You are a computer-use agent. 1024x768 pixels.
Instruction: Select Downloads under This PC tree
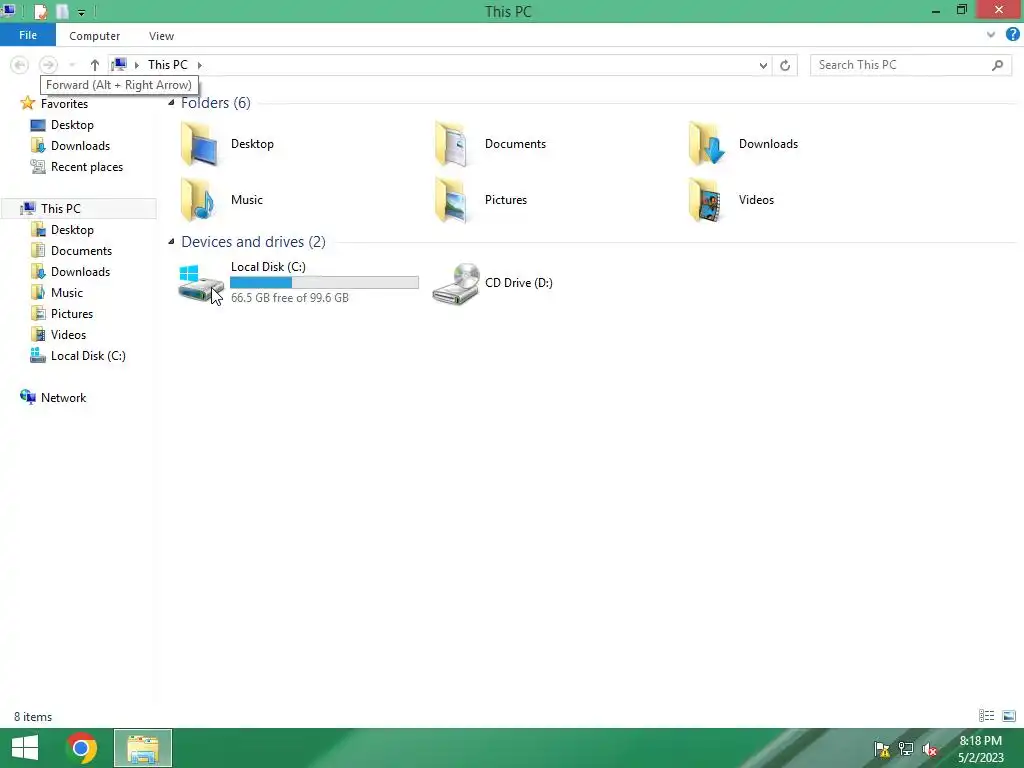(x=80, y=272)
